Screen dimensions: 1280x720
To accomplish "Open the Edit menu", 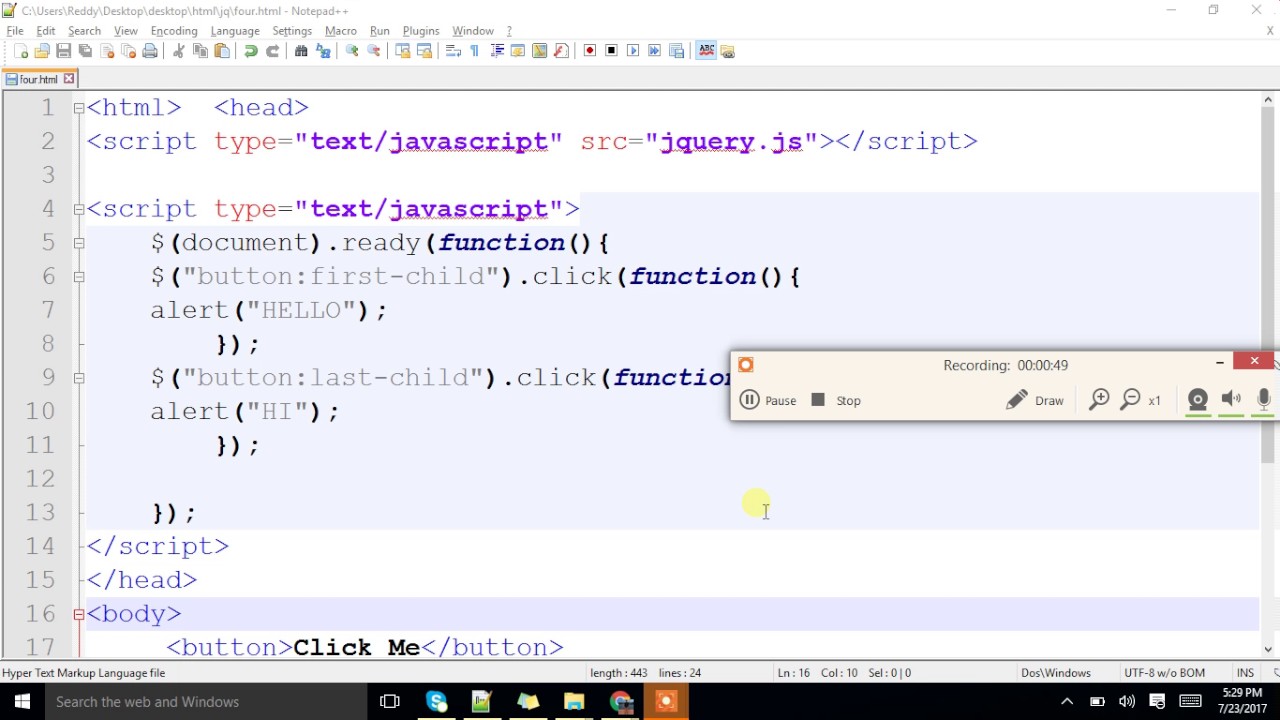I will point(46,31).
